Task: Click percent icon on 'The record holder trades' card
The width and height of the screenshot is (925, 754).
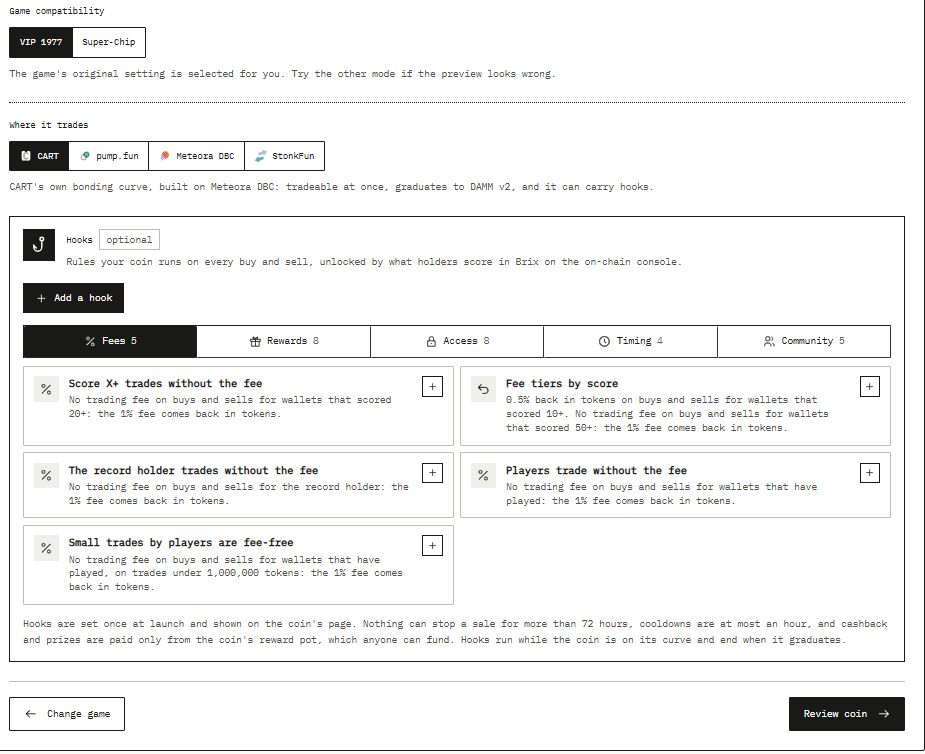Action: [x=46, y=476]
